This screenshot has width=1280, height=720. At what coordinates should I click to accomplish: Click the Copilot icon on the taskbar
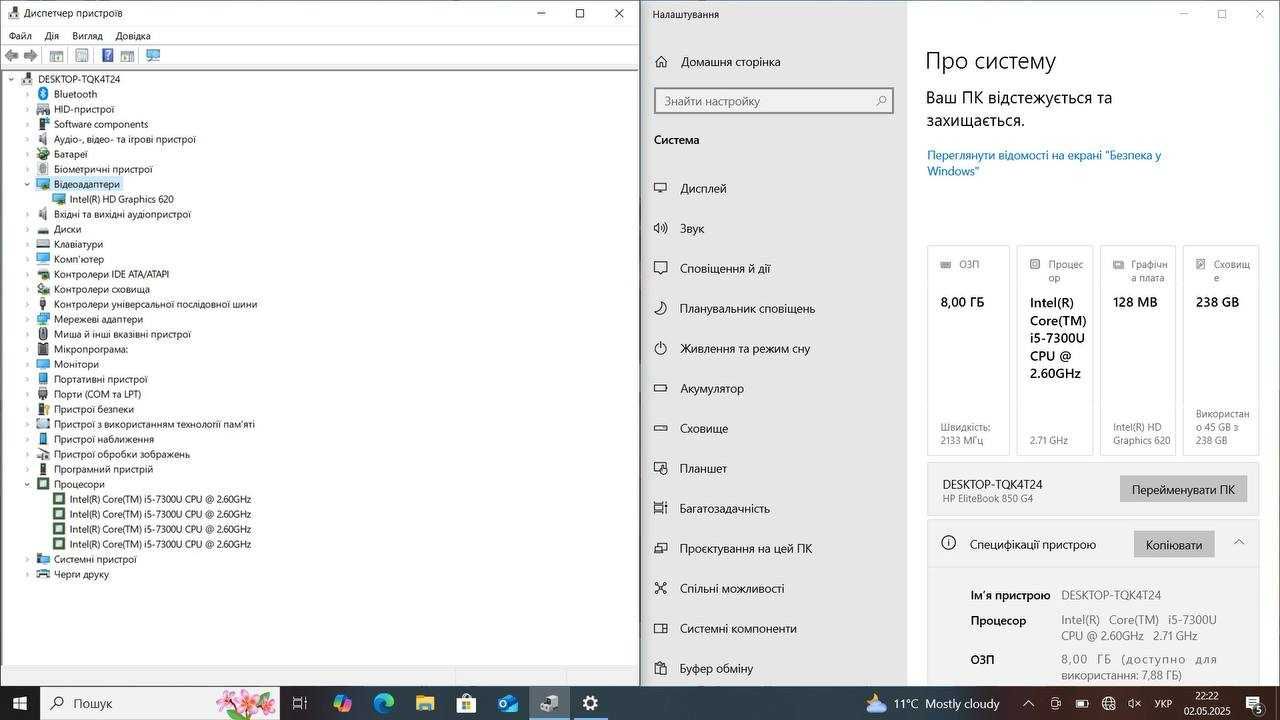click(x=342, y=703)
